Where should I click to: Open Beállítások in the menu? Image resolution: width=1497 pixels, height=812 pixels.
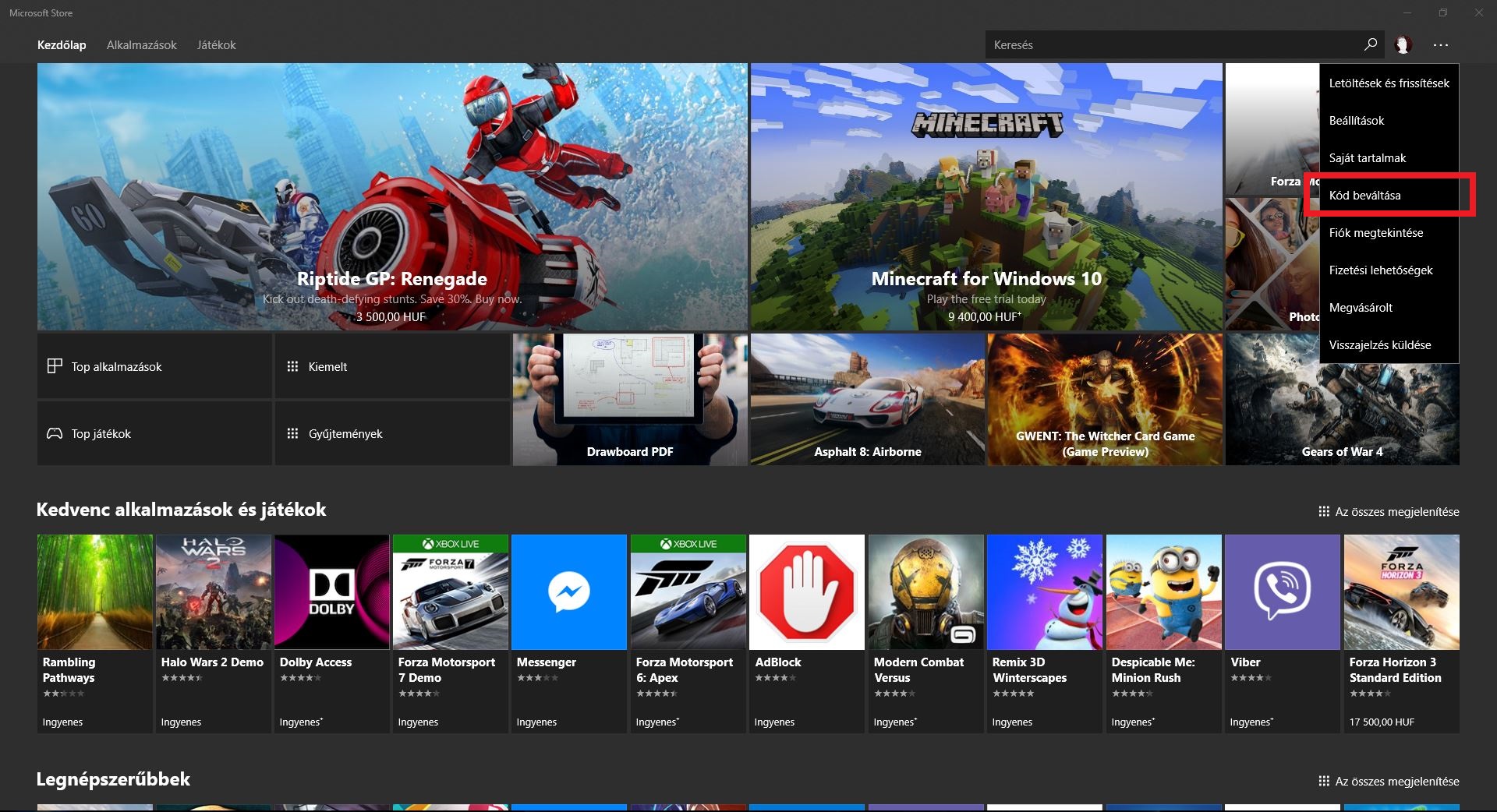coord(1357,121)
